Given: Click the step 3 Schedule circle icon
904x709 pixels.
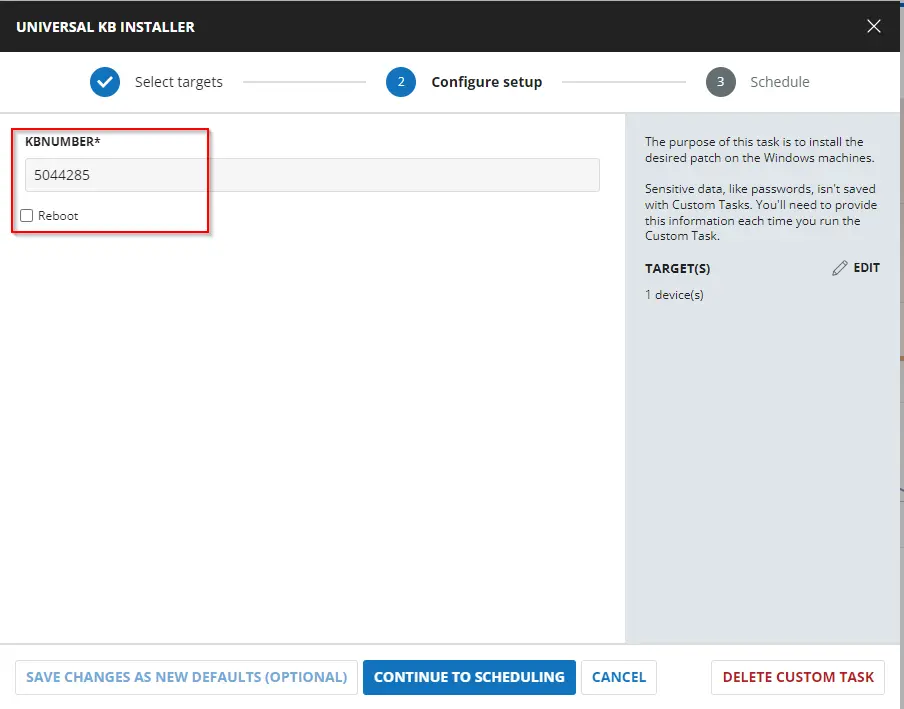Looking at the screenshot, I should click(721, 82).
